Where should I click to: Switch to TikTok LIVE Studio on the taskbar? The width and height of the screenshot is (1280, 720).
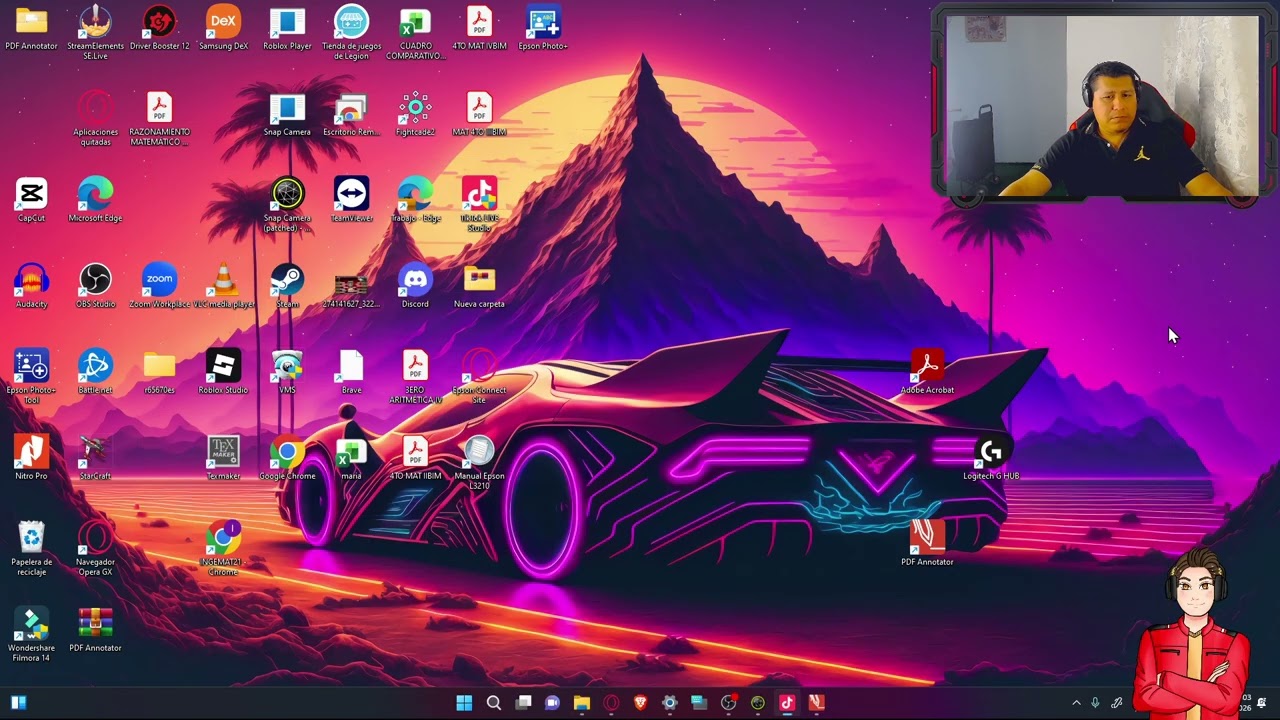787,703
